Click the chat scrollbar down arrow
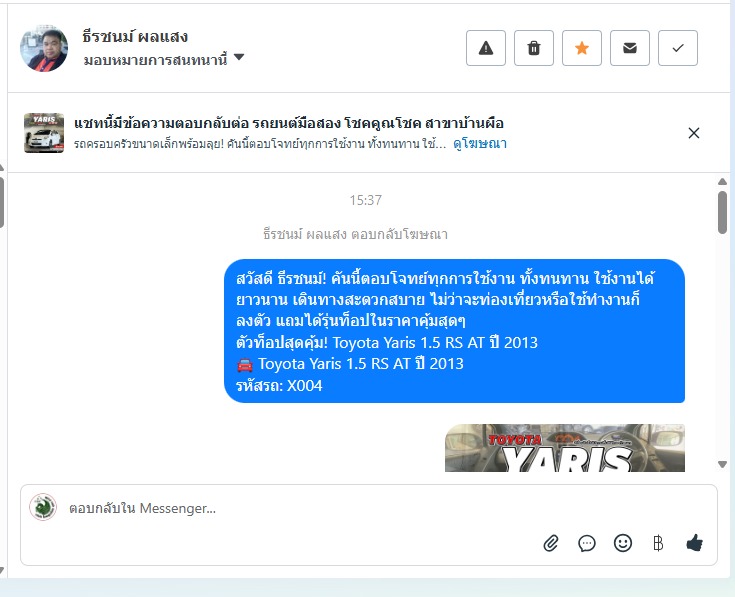This screenshot has width=735, height=597. [722, 464]
